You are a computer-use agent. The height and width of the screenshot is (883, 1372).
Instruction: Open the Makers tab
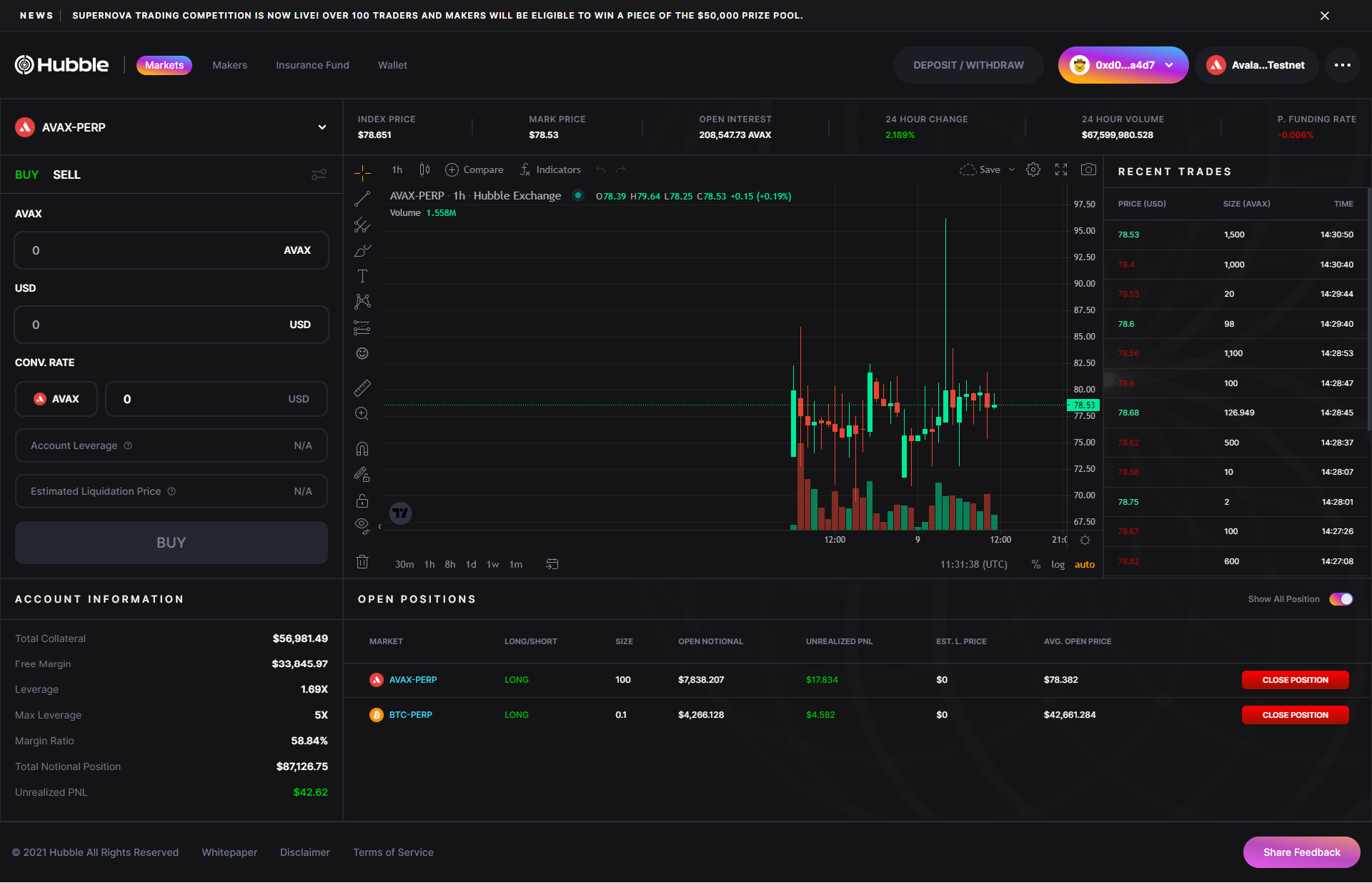click(x=229, y=65)
